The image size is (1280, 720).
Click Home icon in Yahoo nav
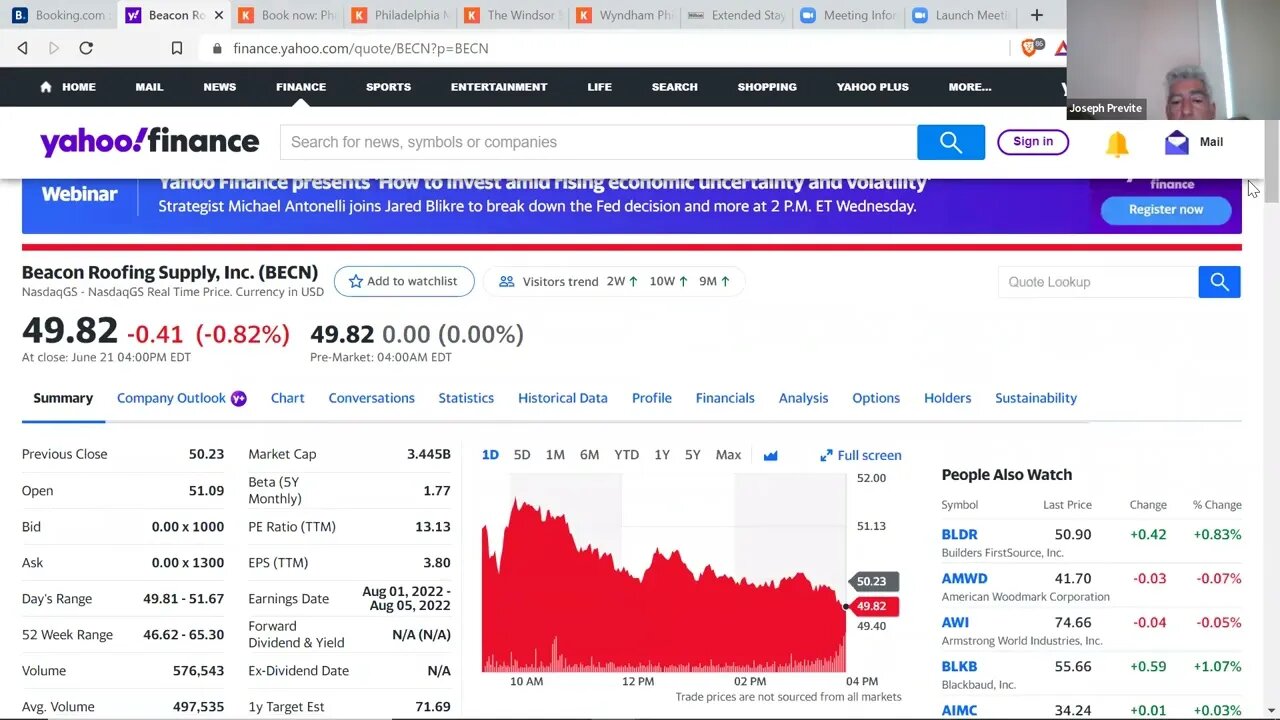[46, 87]
